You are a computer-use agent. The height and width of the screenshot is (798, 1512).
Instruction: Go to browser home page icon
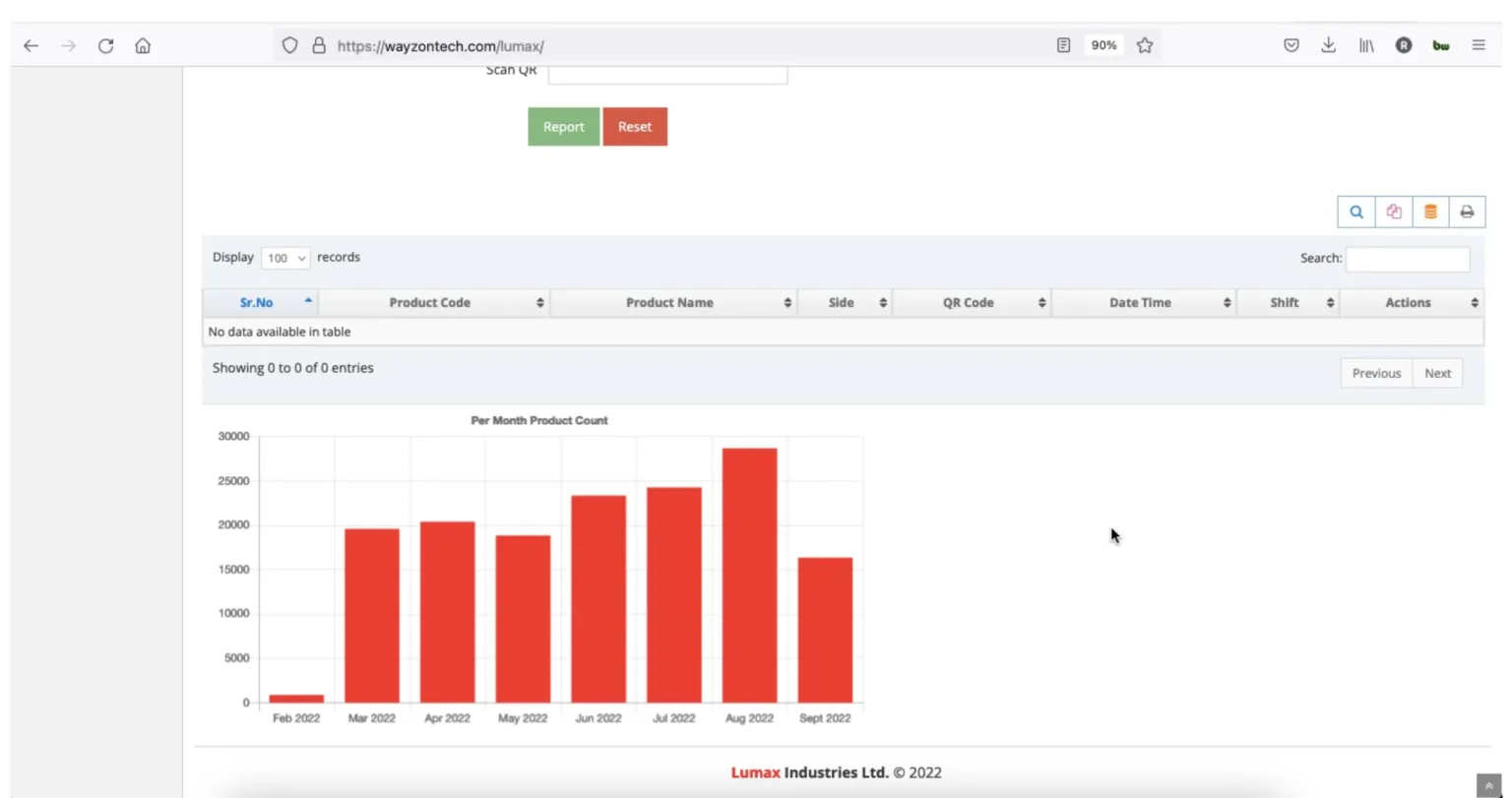pyautogui.click(x=143, y=45)
